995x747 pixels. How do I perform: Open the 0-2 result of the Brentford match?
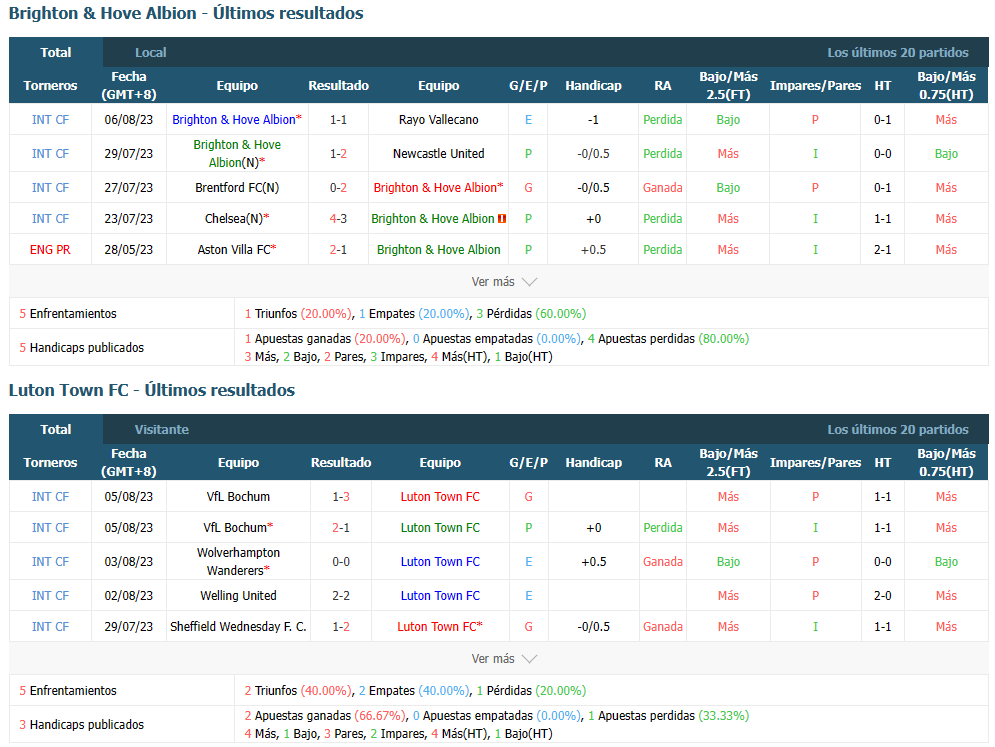[338, 188]
